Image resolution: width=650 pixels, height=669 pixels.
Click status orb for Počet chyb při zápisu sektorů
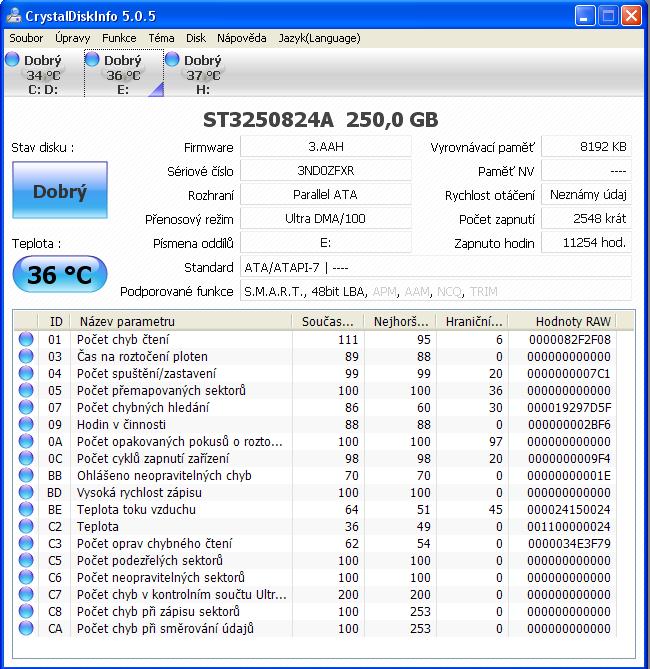click(26, 611)
